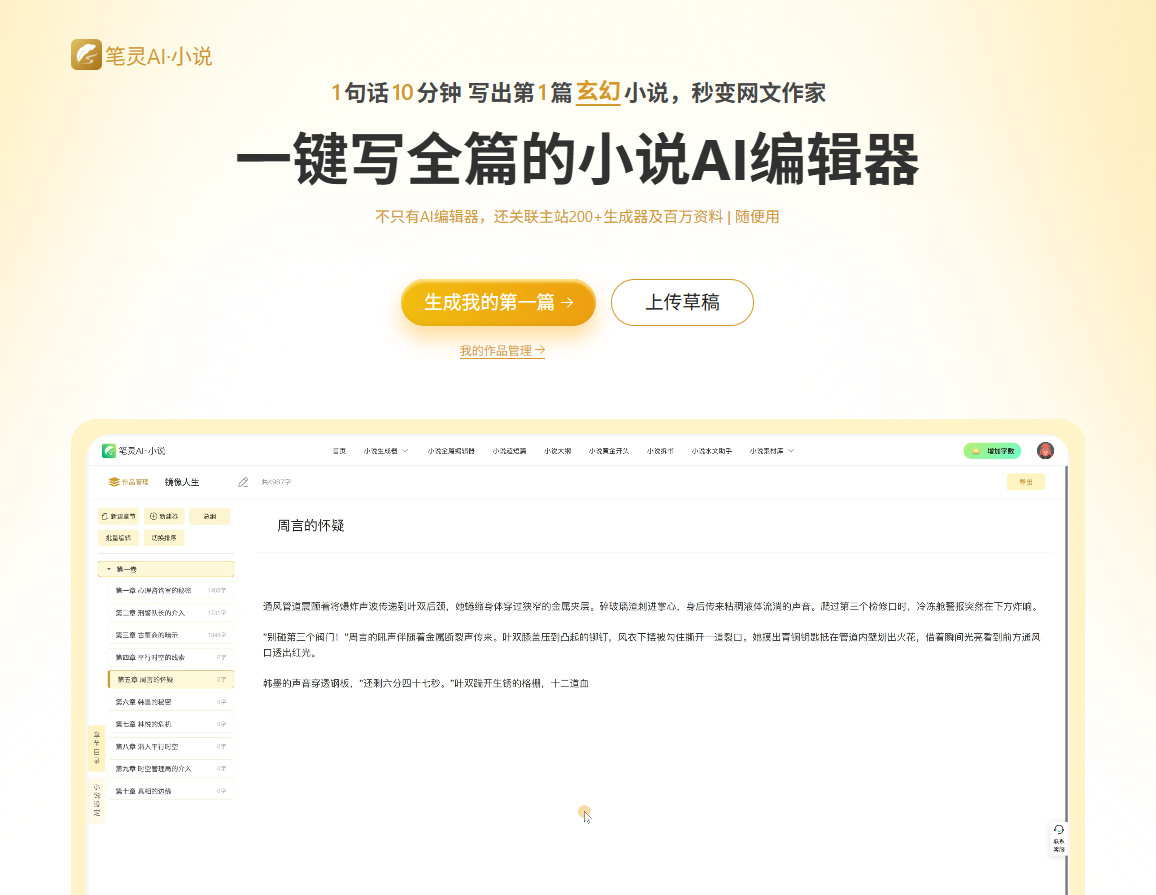The image size is (1156, 895).
Task: Click the 上传草稿 button
Action: click(682, 302)
